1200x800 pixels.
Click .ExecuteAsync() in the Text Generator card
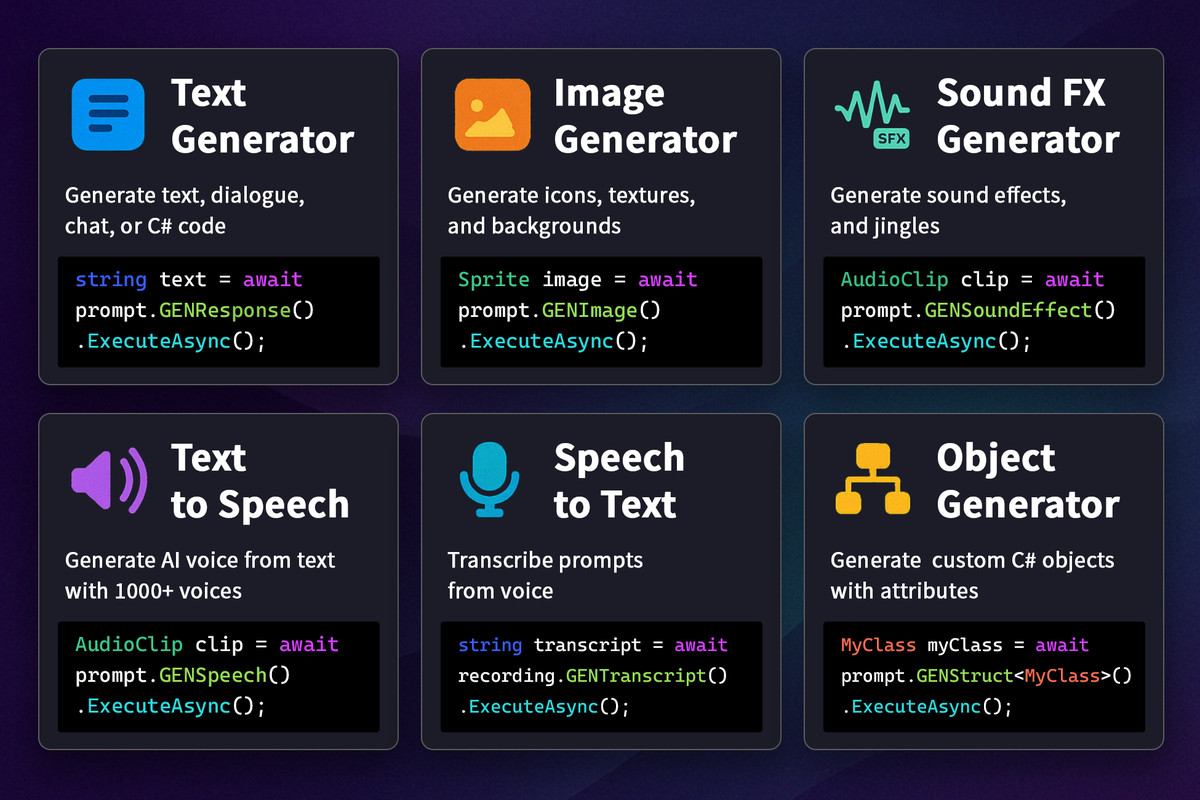tap(171, 342)
